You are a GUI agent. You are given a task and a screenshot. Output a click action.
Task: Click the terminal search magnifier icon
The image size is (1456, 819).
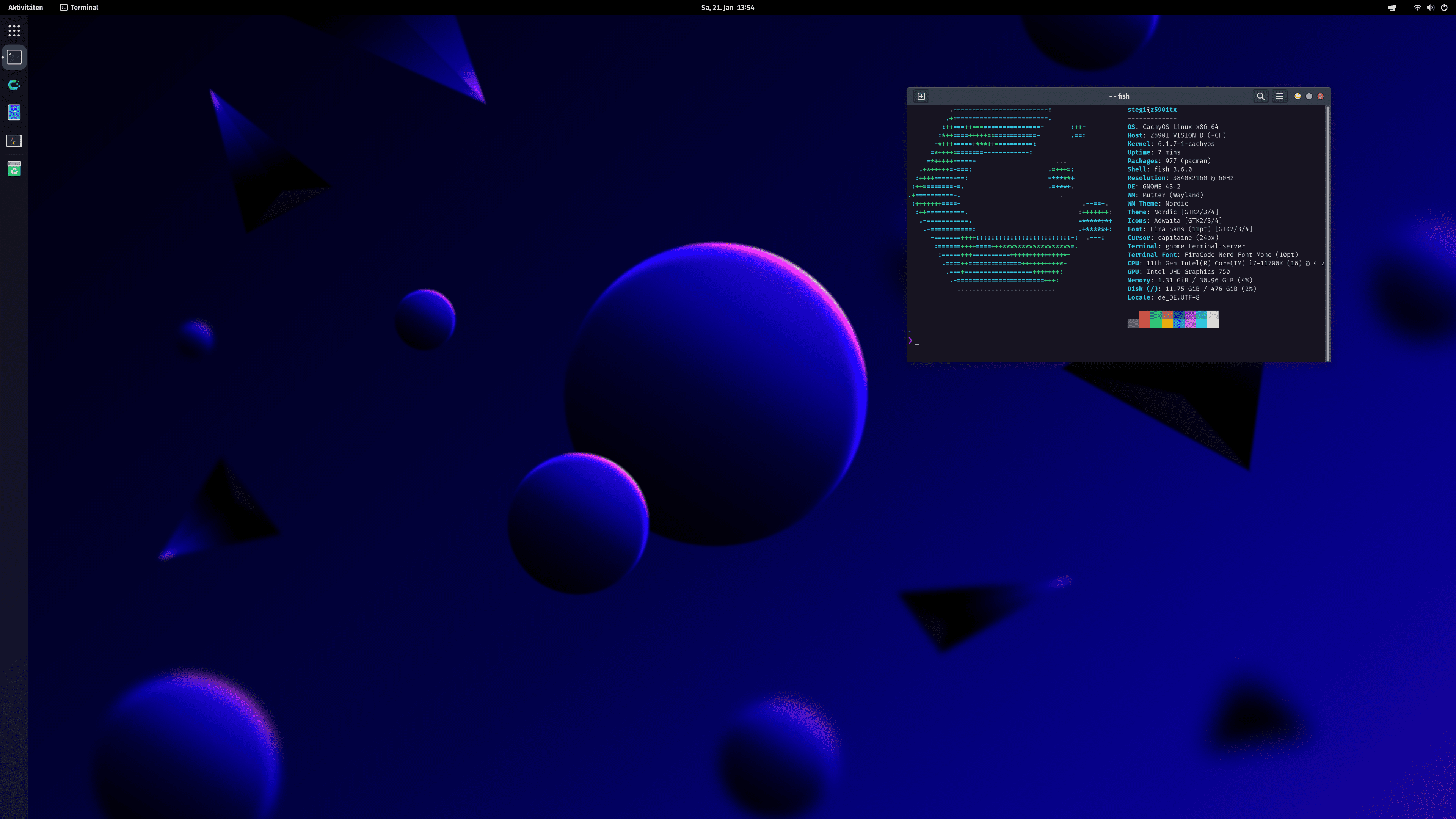coord(1260,96)
